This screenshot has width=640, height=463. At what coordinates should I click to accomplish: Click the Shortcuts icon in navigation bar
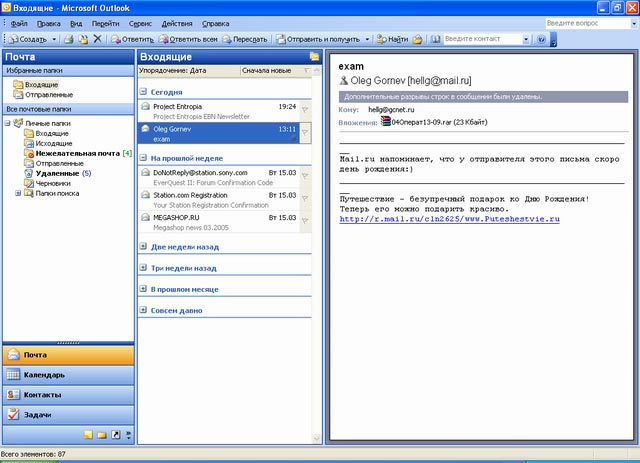[116, 435]
